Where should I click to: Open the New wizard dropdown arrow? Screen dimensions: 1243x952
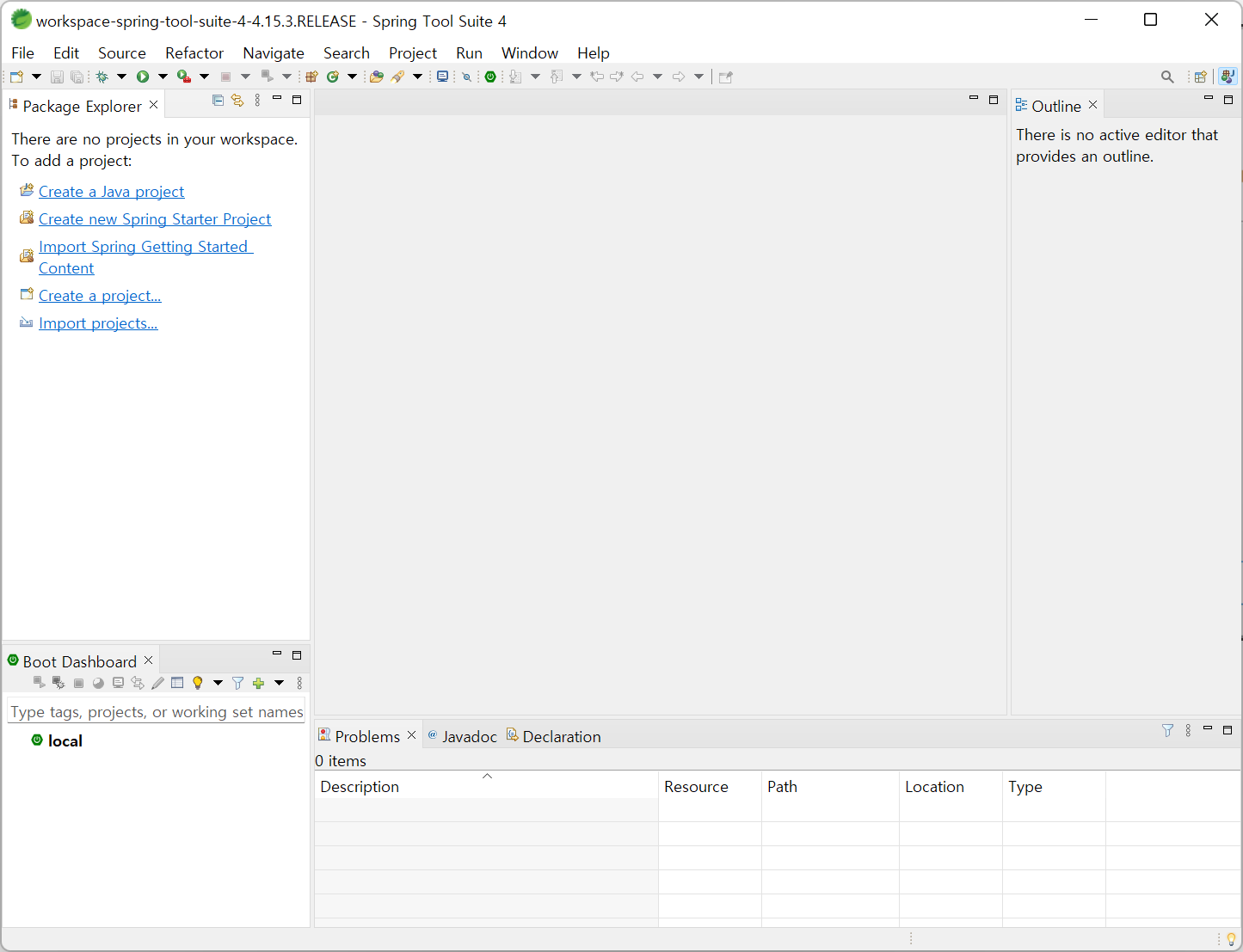[x=36, y=77]
